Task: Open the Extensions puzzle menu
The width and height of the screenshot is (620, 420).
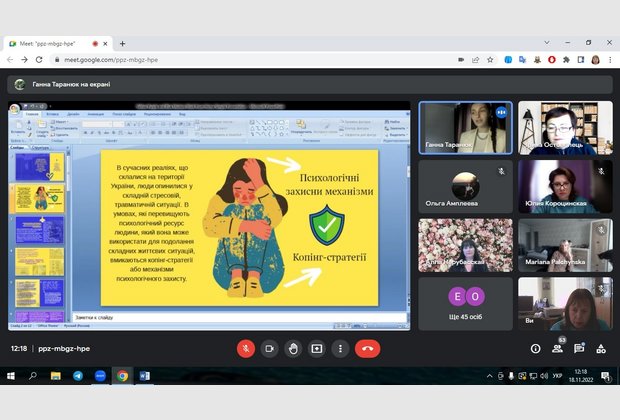Action: [566, 60]
